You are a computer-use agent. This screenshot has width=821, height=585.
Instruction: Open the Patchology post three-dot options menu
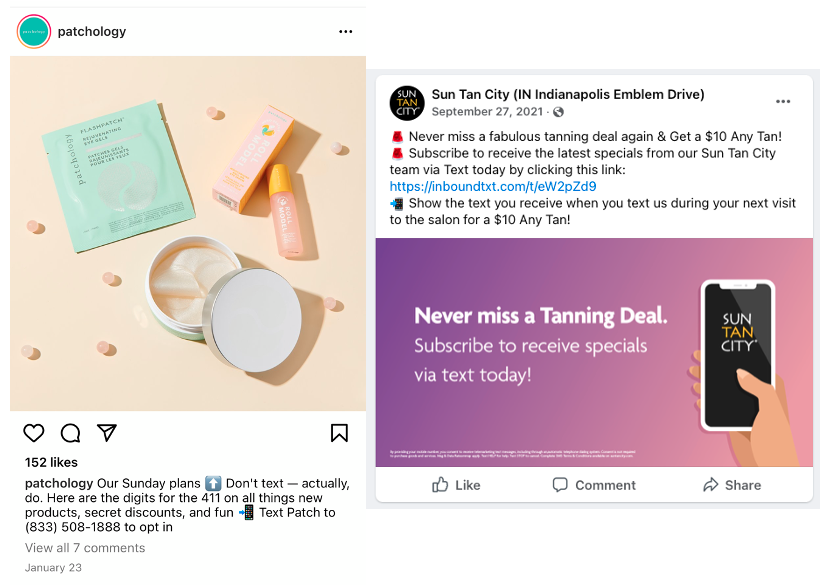coord(346,31)
